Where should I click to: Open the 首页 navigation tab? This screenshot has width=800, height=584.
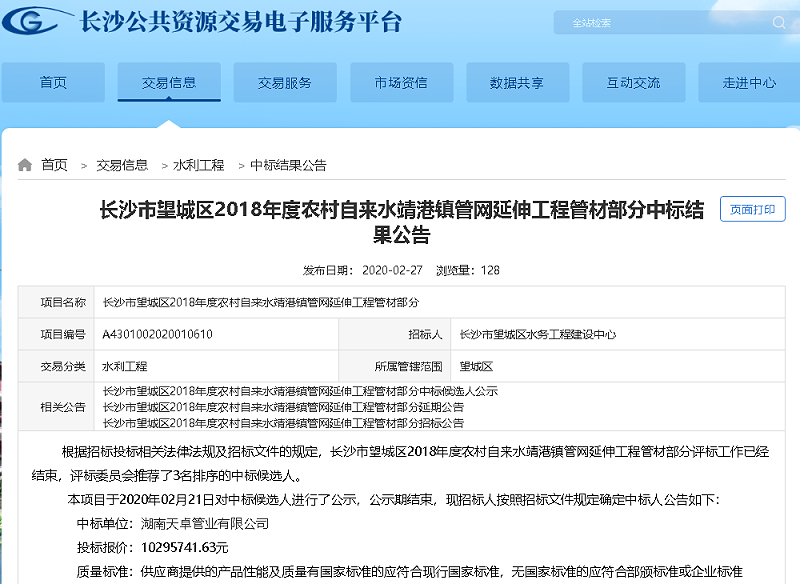(x=54, y=83)
